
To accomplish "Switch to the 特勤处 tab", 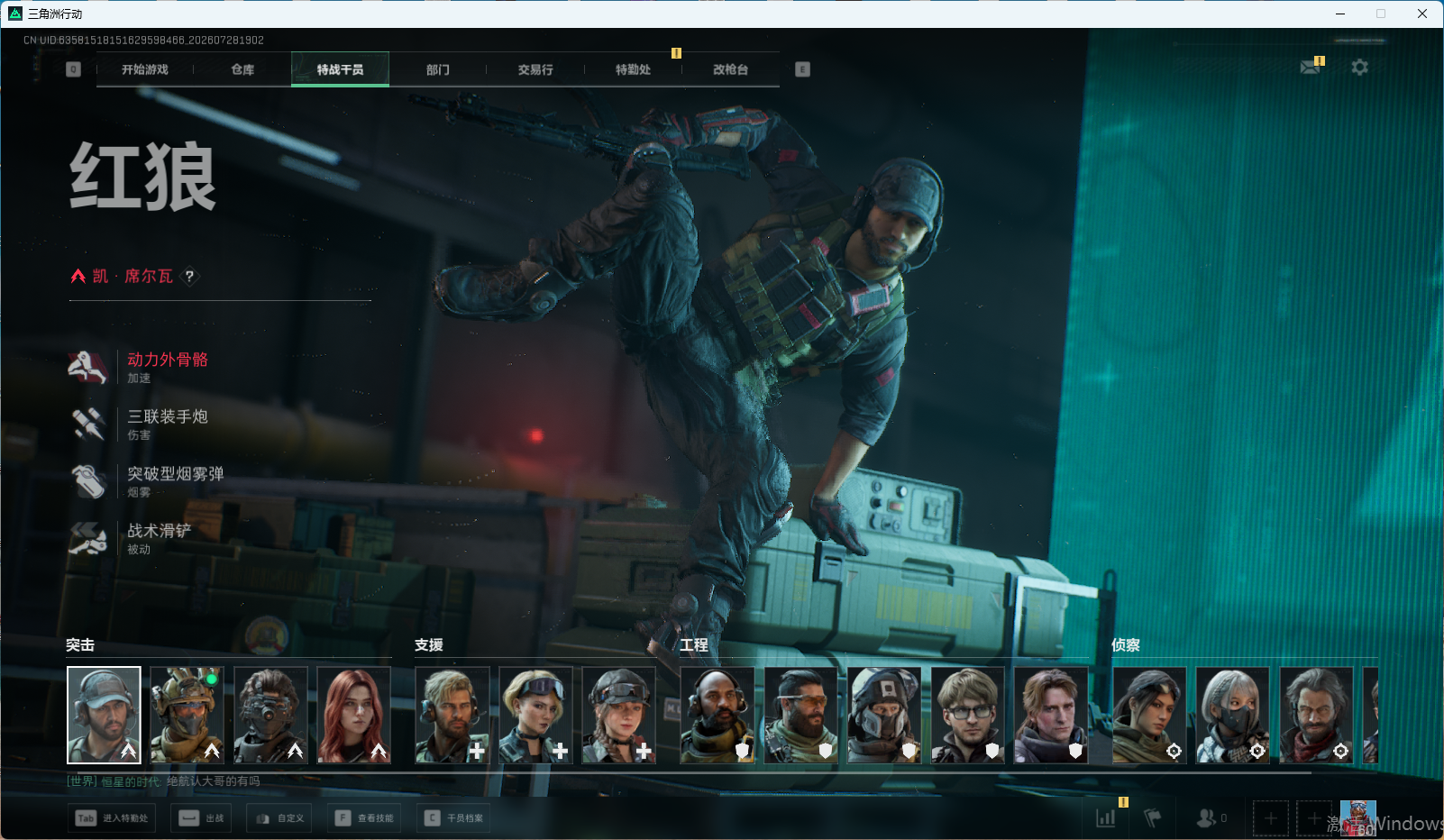I will click(x=633, y=69).
